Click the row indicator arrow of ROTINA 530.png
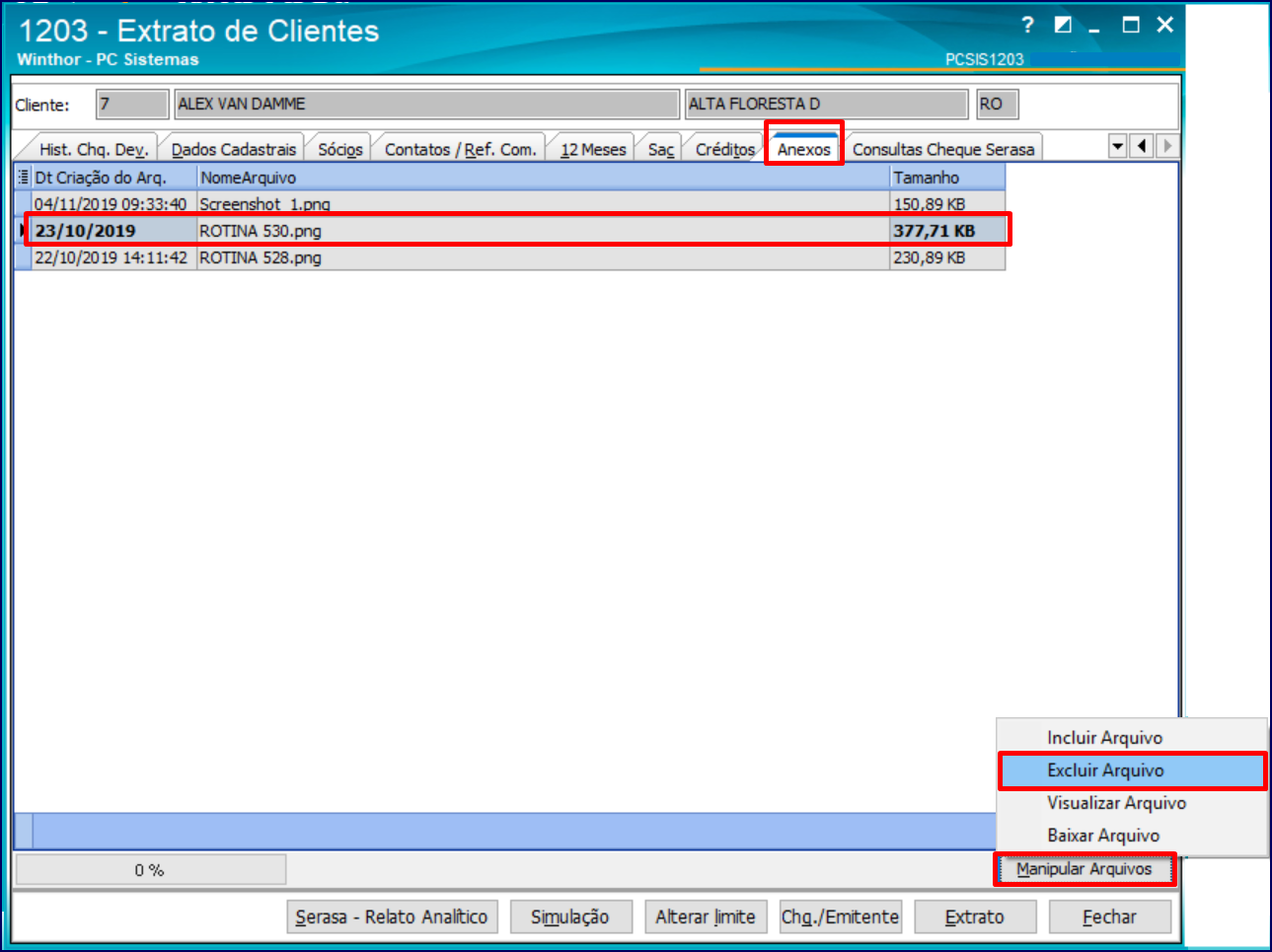The image size is (1272, 952). (24, 231)
